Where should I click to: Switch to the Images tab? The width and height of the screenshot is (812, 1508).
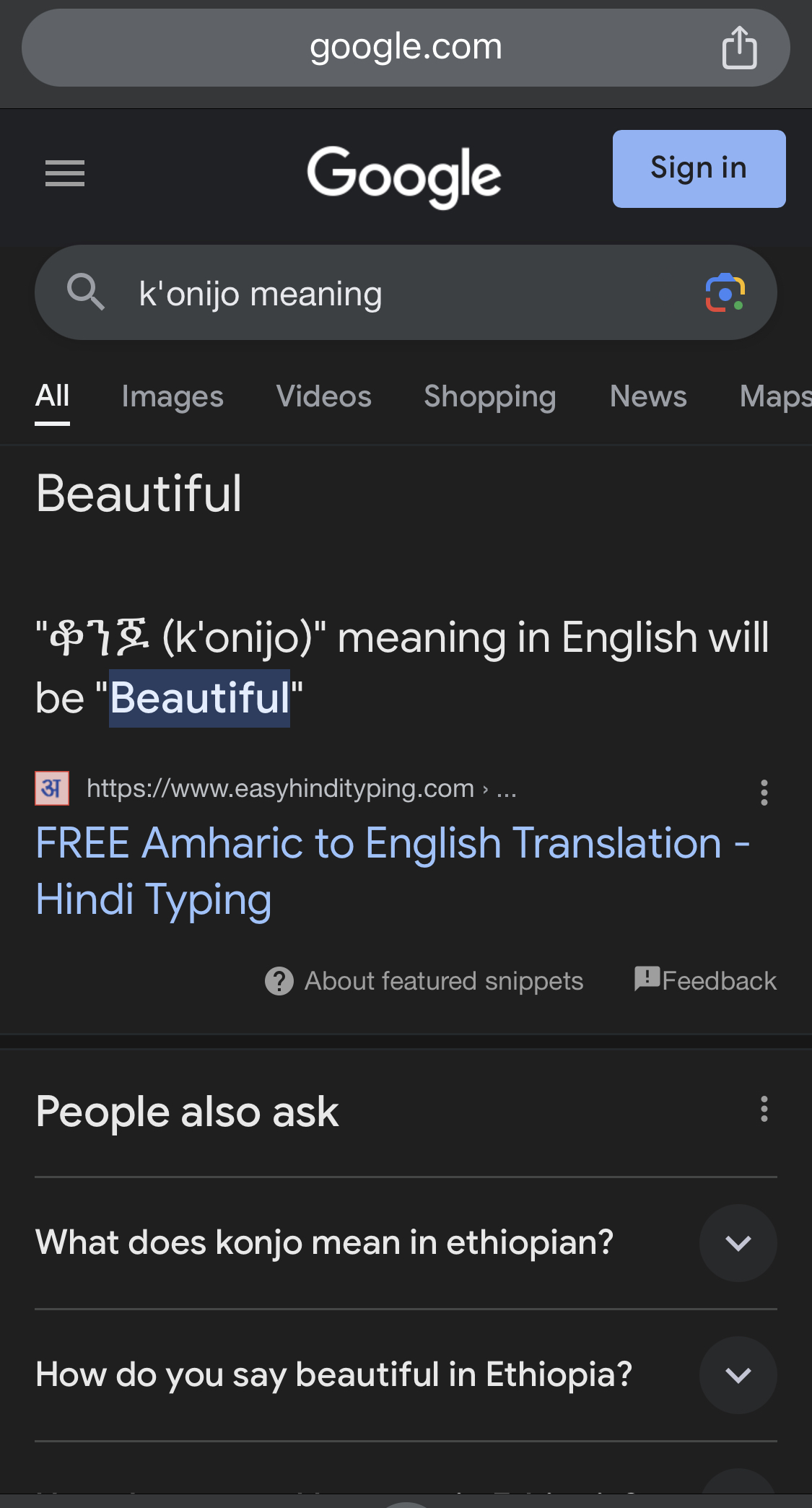click(173, 396)
